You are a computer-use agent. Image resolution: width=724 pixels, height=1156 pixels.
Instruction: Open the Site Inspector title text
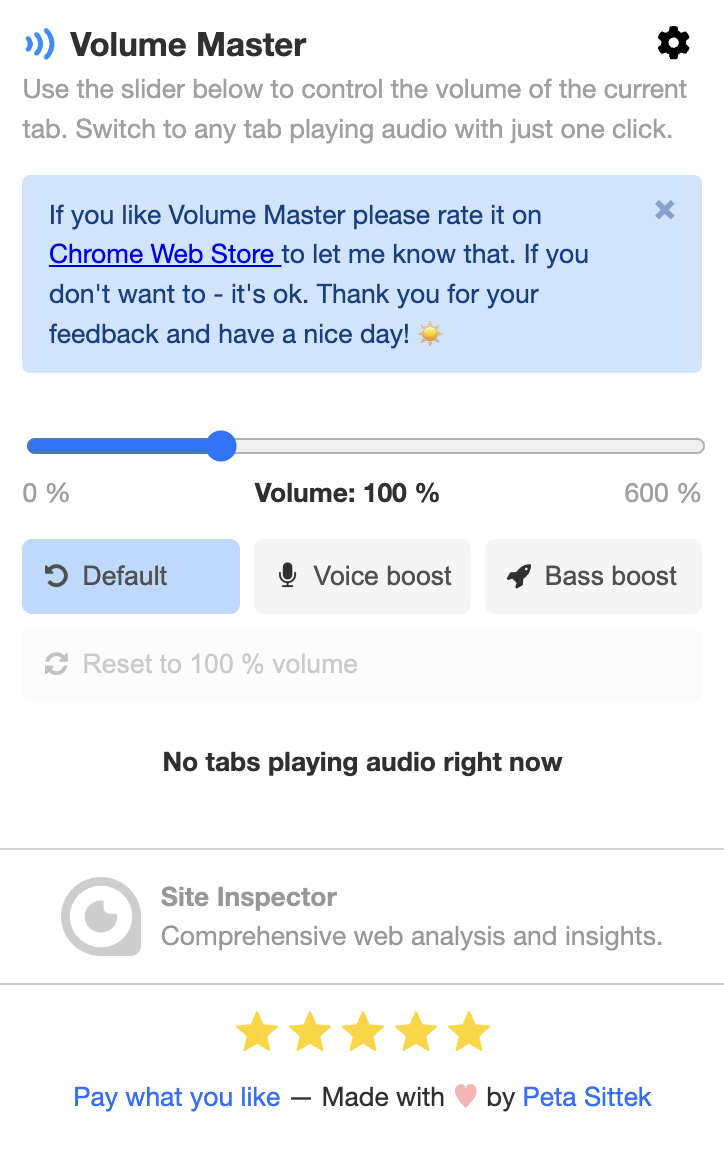[x=248, y=897]
